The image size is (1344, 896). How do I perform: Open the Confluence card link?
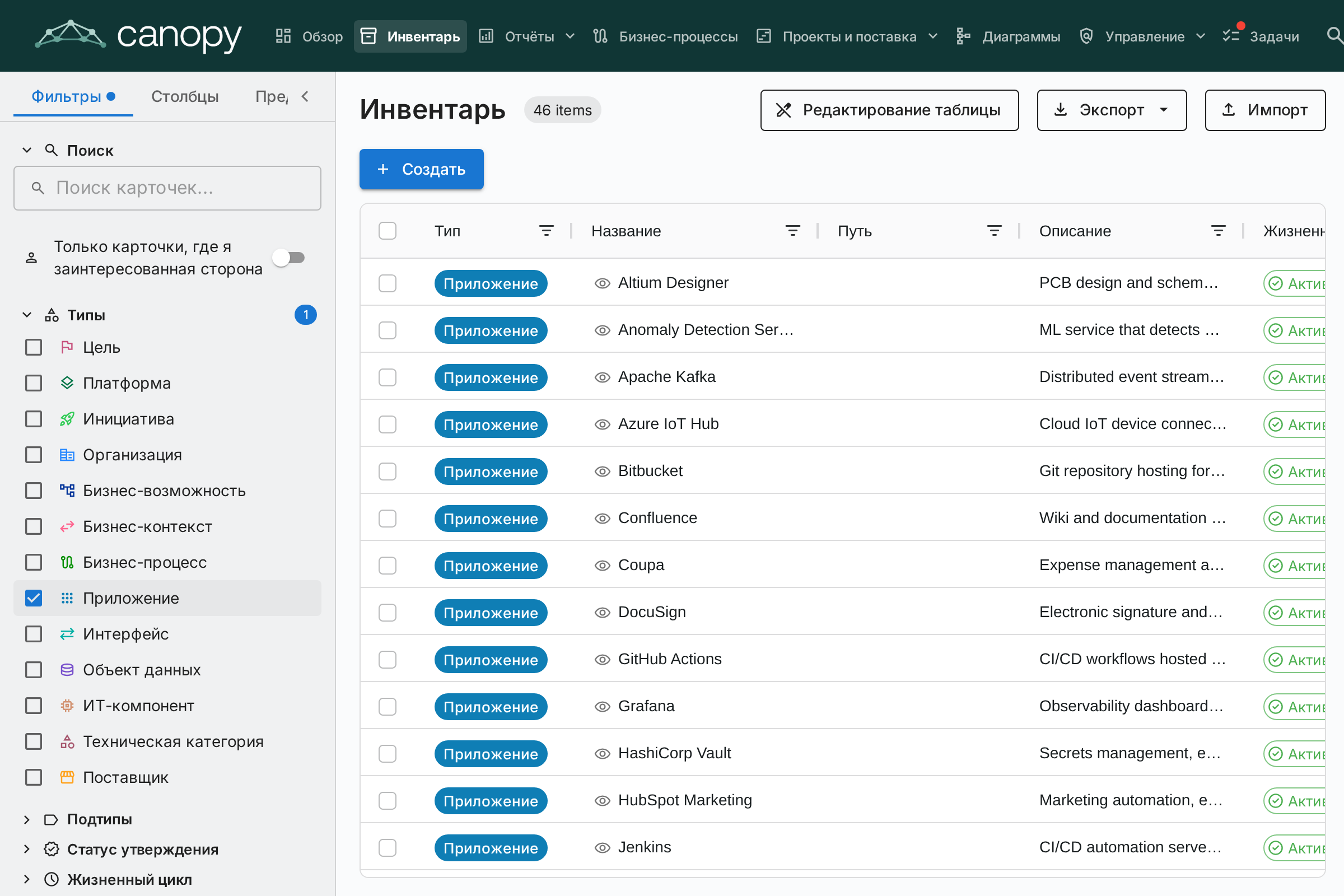[x=657, y=519]
